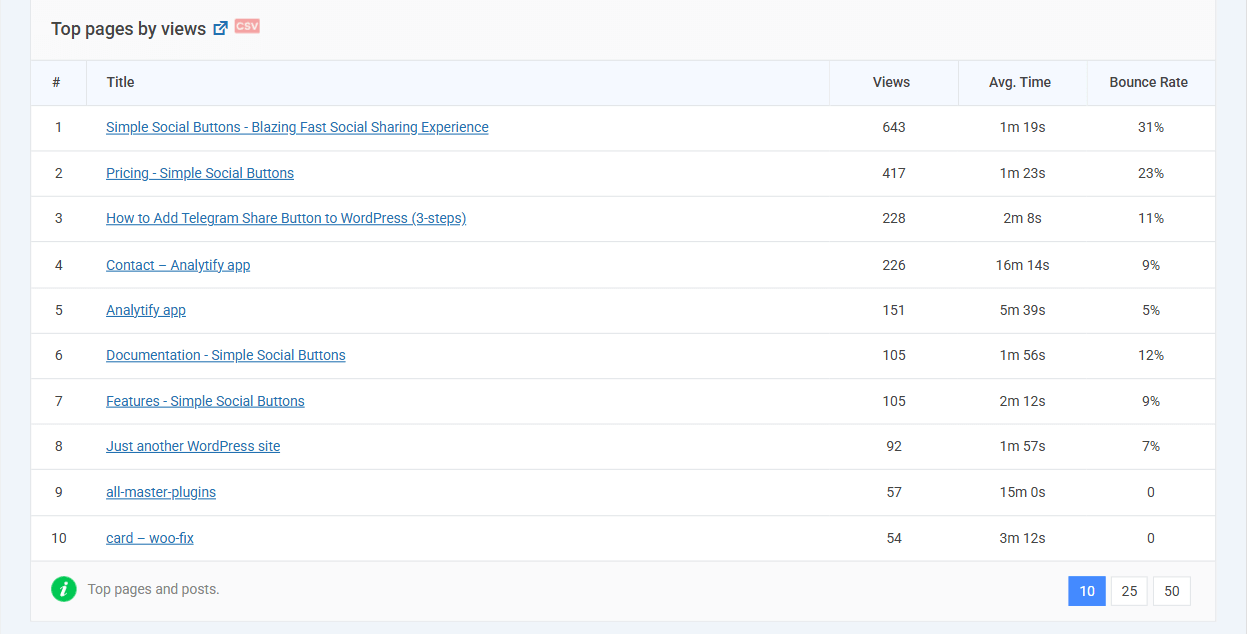Open all-master-plugins link
The height and width of the screenshot is (634, 1247).
tap(161, 492)
